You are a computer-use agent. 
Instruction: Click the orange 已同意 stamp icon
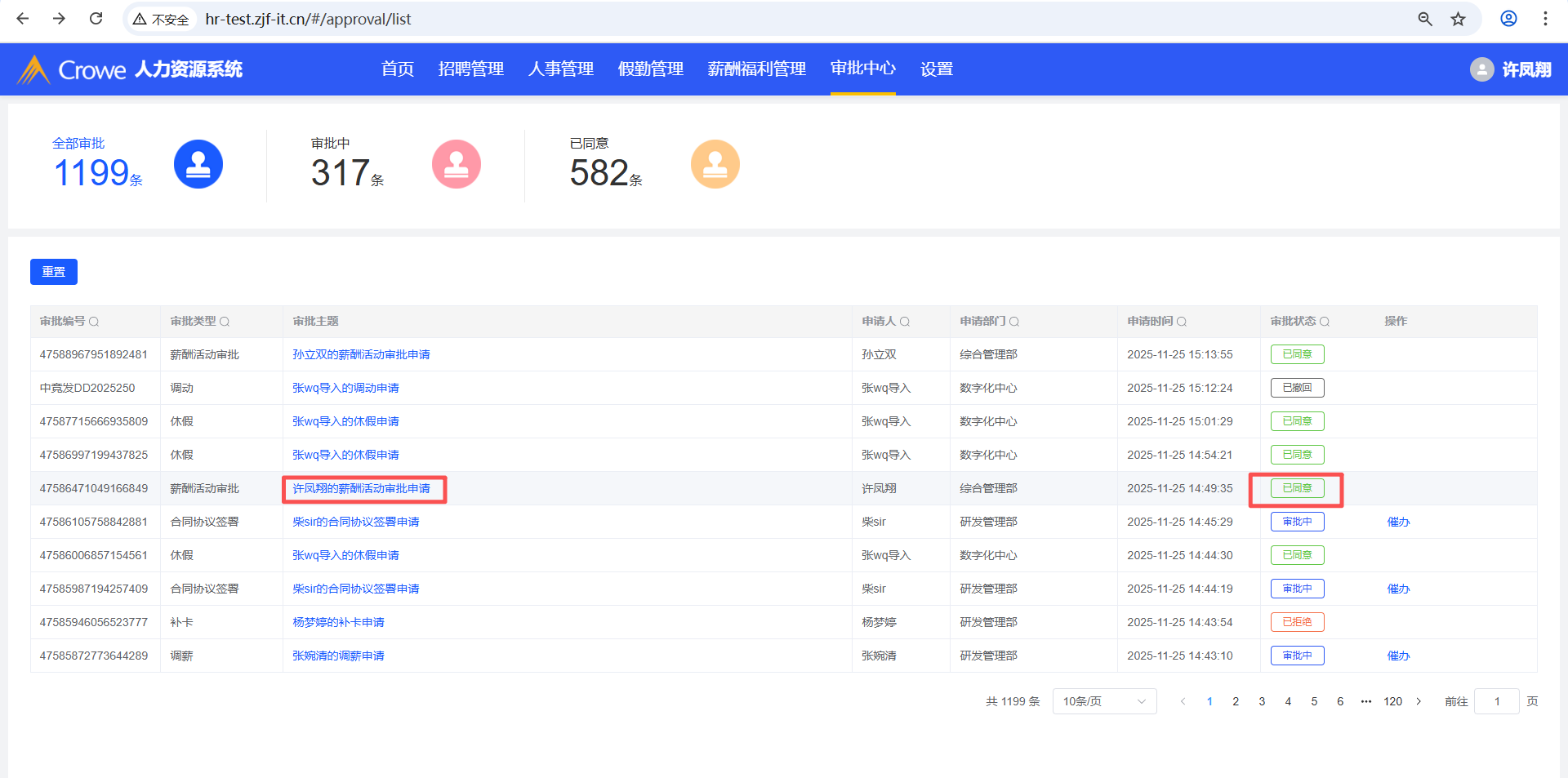[715, 164]
